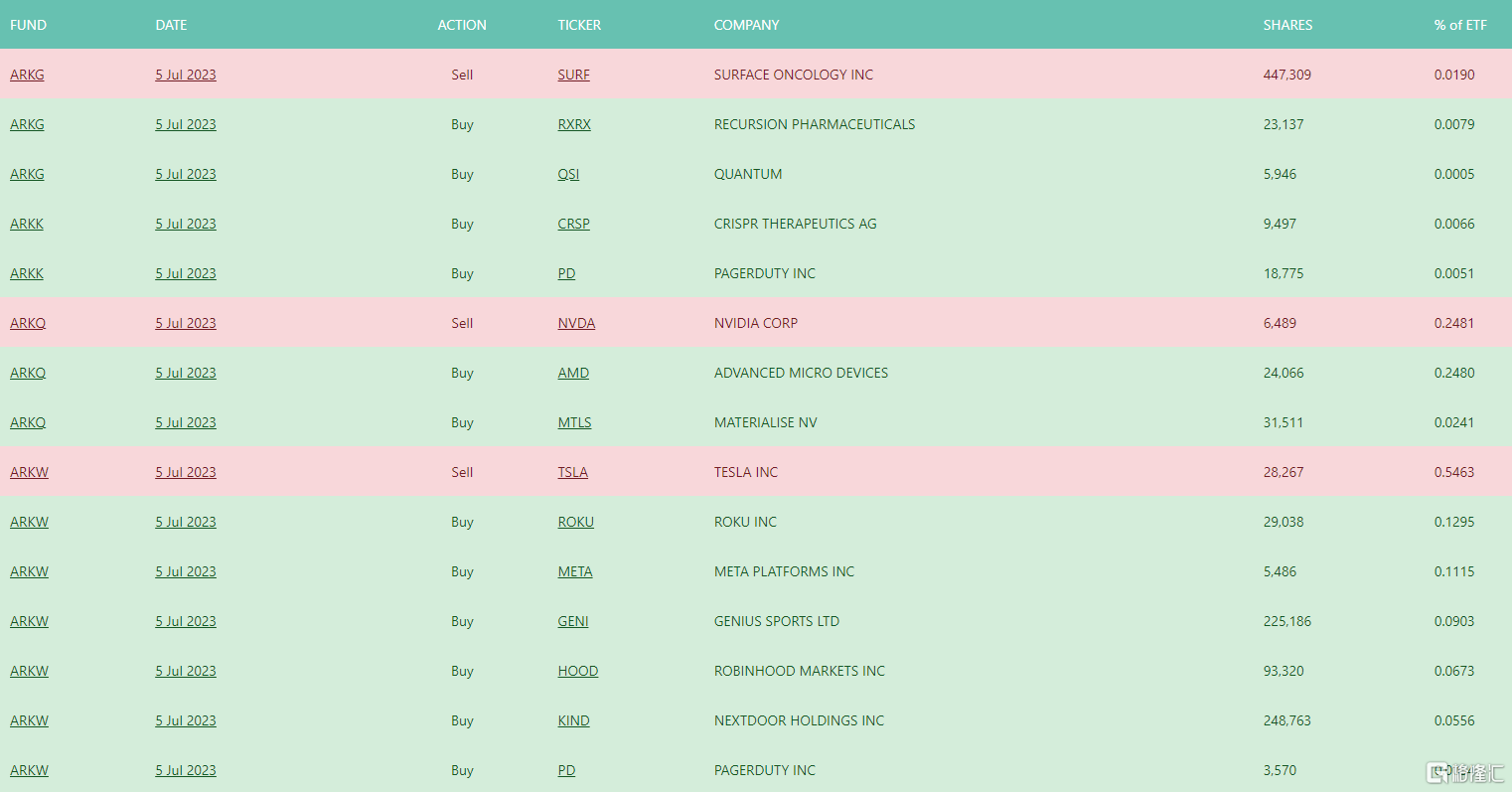Open the NVDA ticker link
The width and height of the screenshot is (1512, 792).
(x=576, y=323)
